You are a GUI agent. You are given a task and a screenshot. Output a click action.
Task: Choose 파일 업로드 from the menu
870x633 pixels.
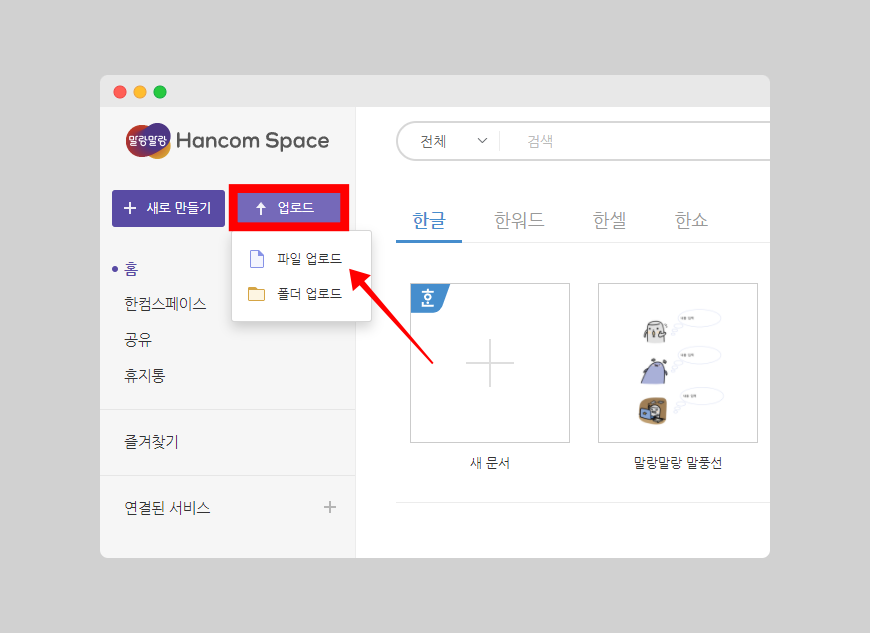(301, 259)
